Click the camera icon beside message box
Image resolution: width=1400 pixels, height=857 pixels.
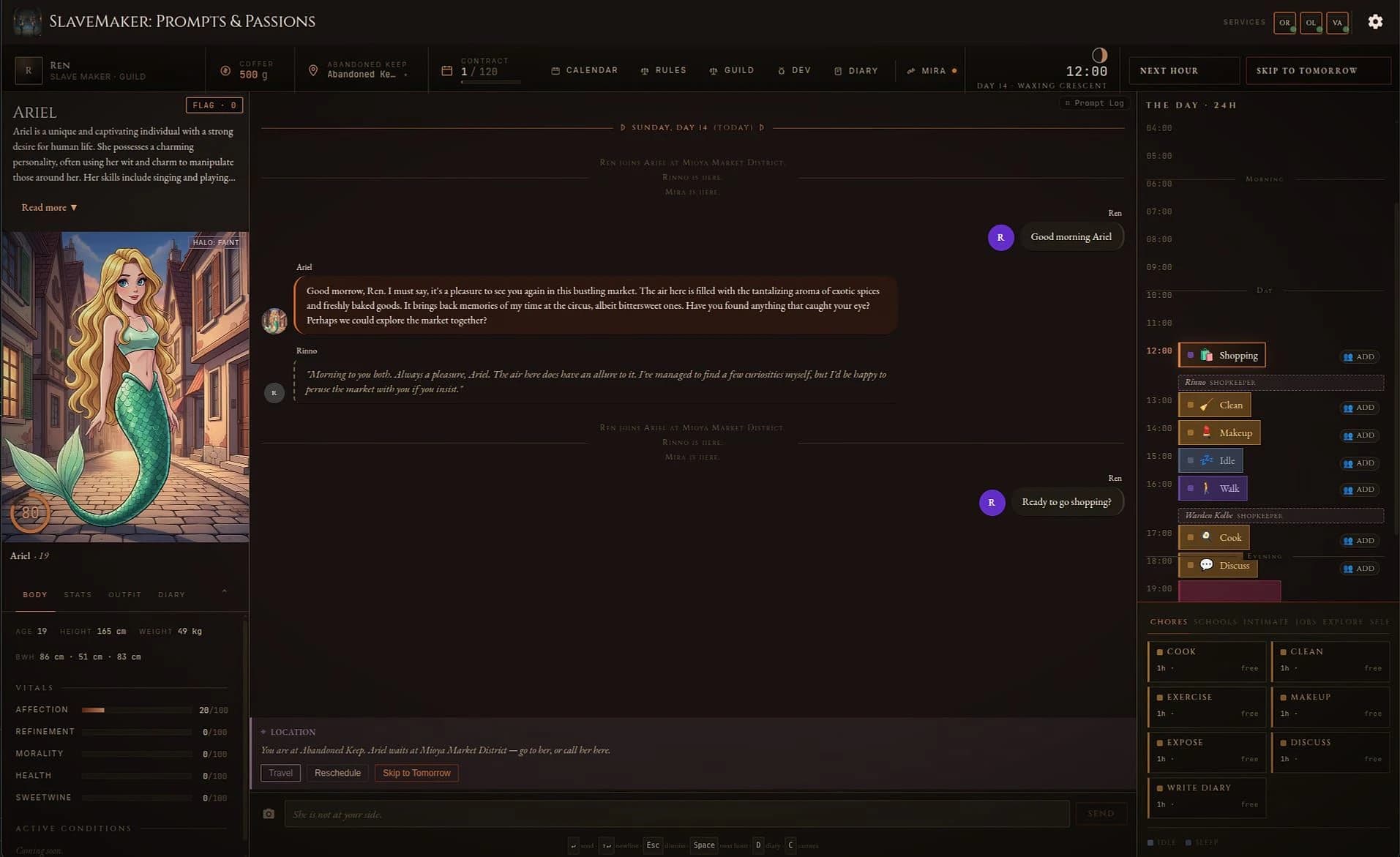point(269,814)
